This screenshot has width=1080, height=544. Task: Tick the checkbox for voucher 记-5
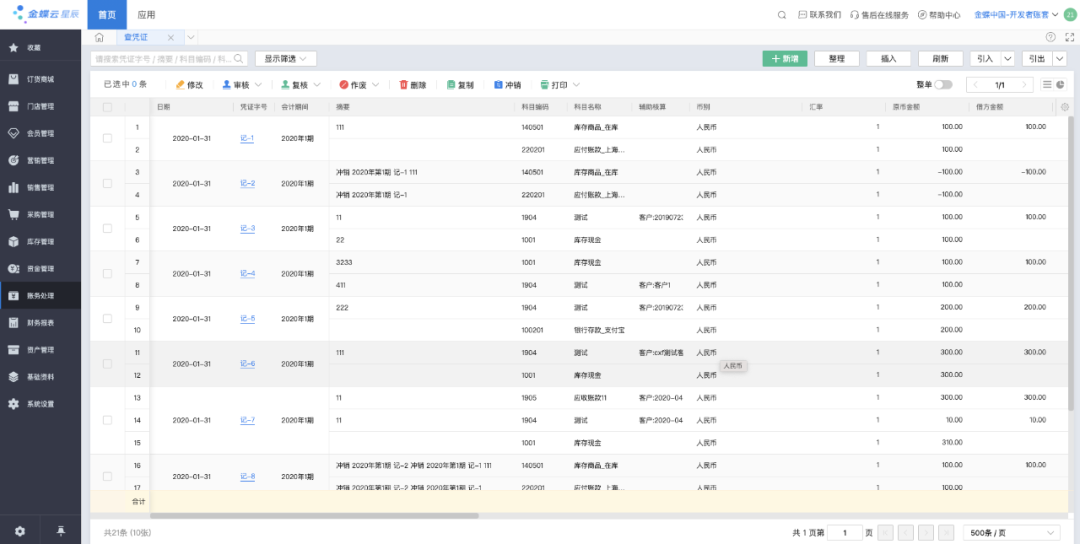coord(107,319)
